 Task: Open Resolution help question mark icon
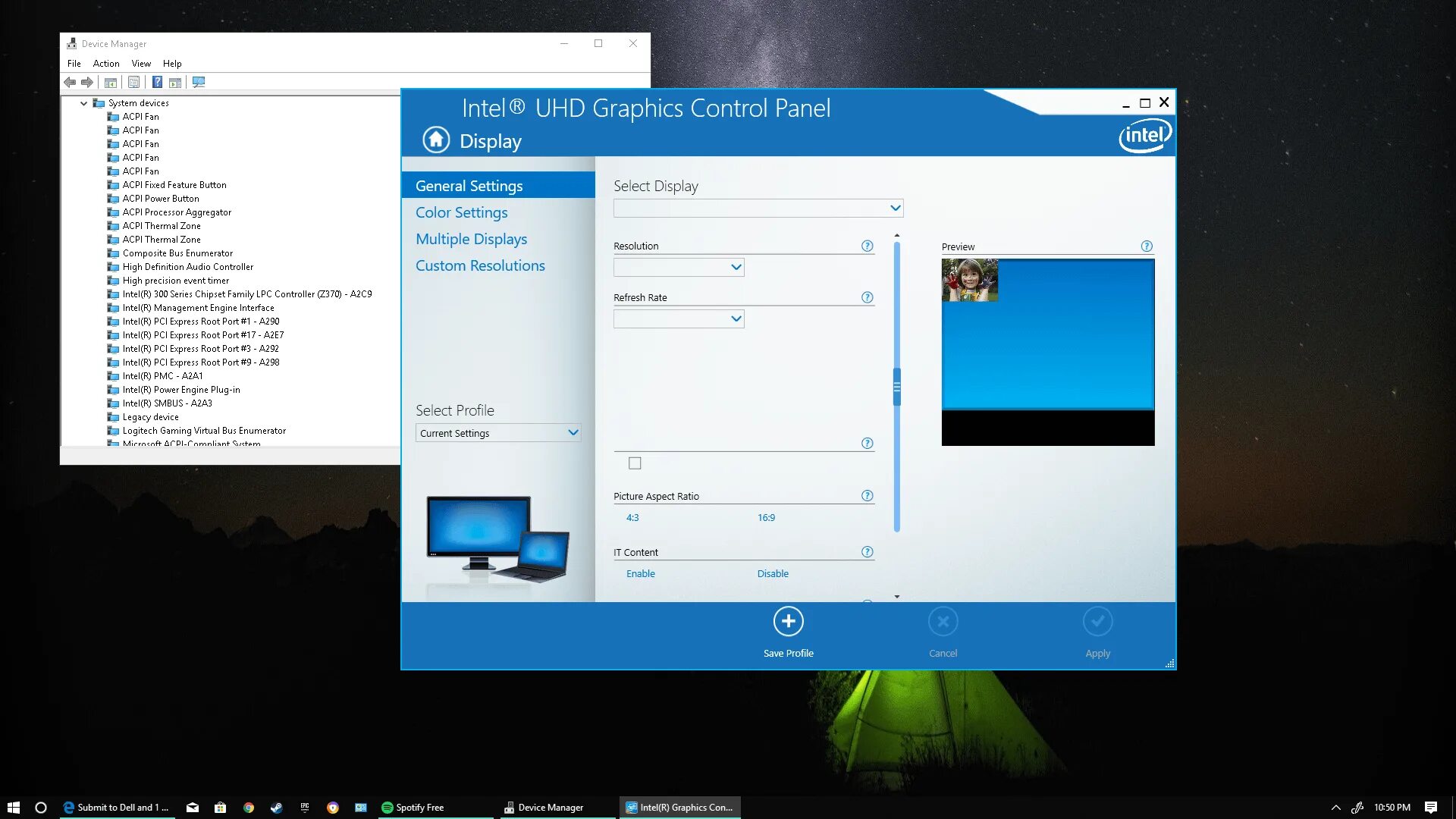click(867, 246)
